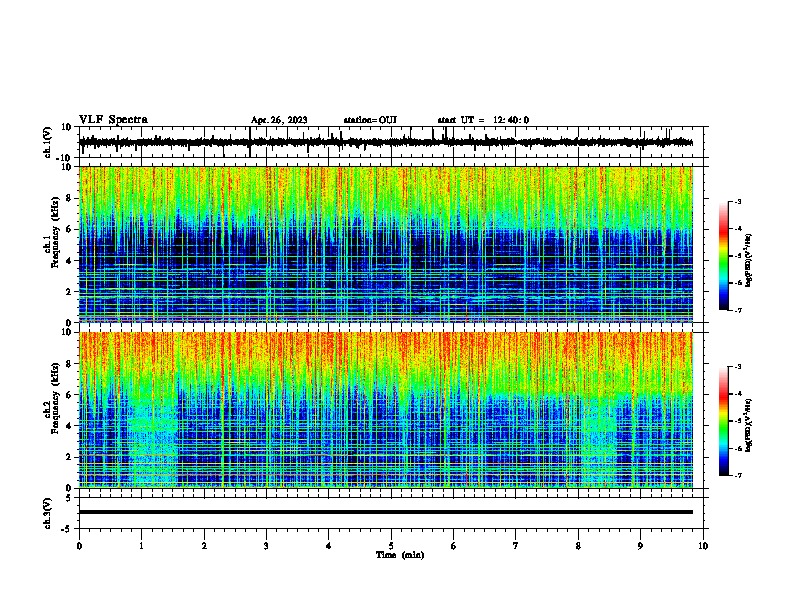Click the ch.2 colorbar log(PSD) label
The height and width of the screenshot is (612, 792).
pos(748,425)
